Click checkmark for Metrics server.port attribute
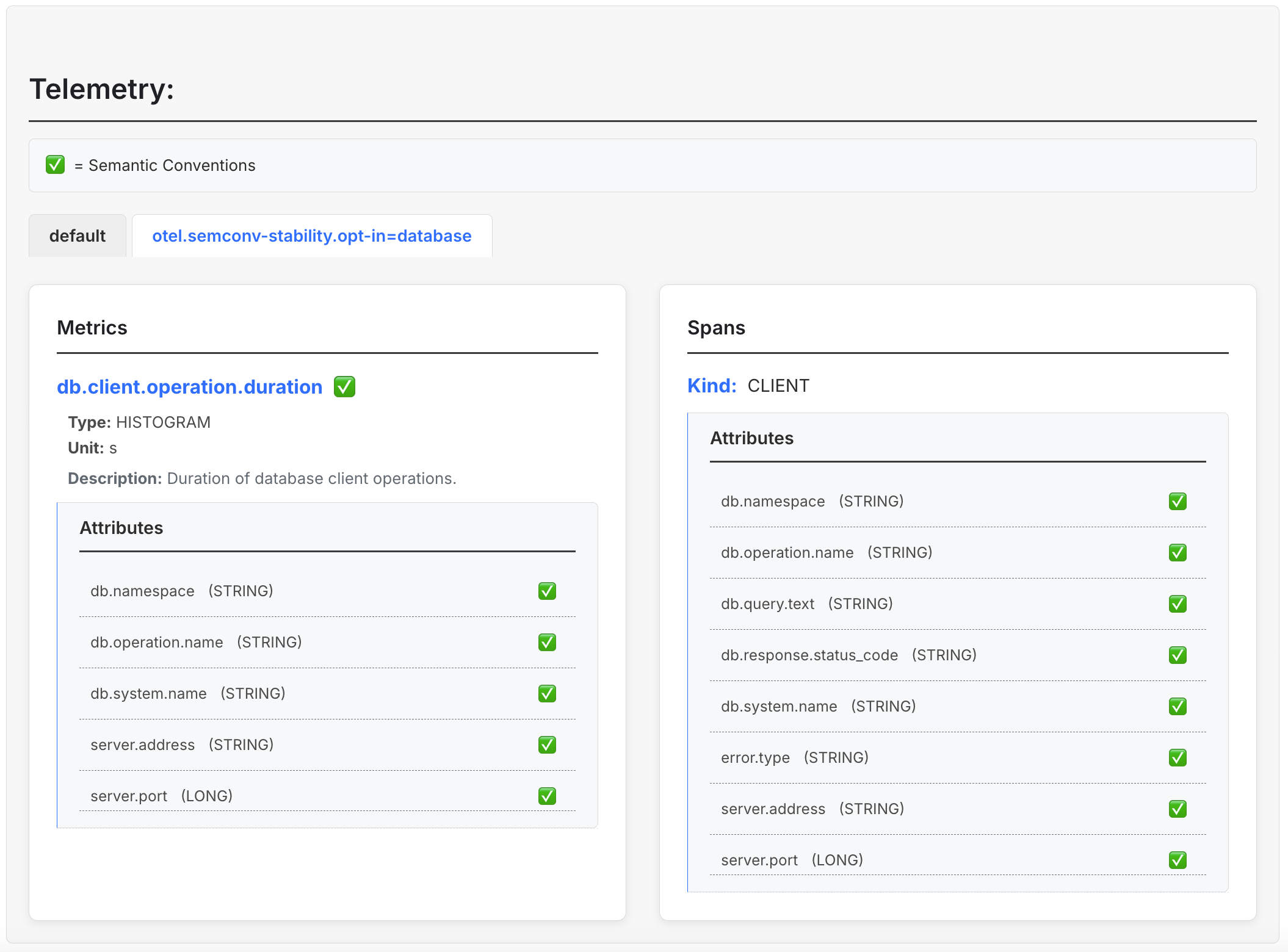The height and width of the screenshot is (952, 1288). coord(547,796)
